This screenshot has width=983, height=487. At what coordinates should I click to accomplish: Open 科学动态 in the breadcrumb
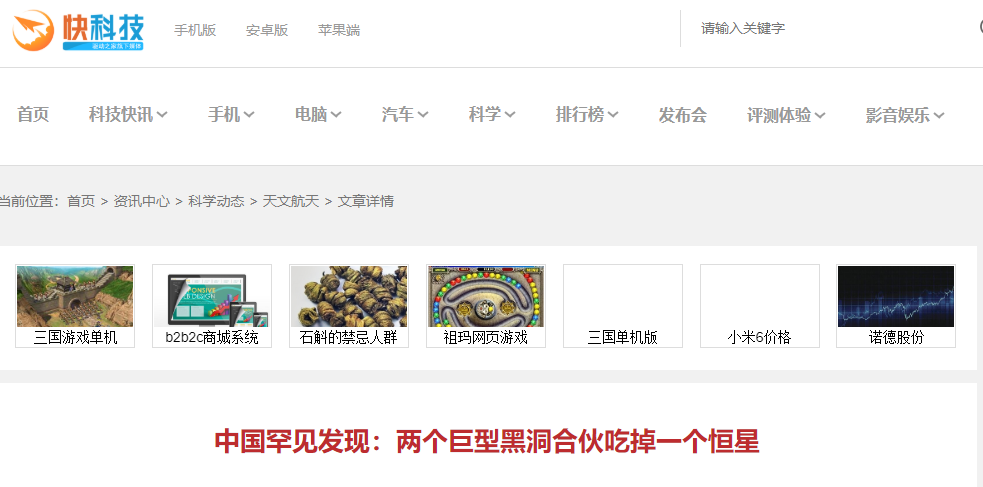[216, 201]
